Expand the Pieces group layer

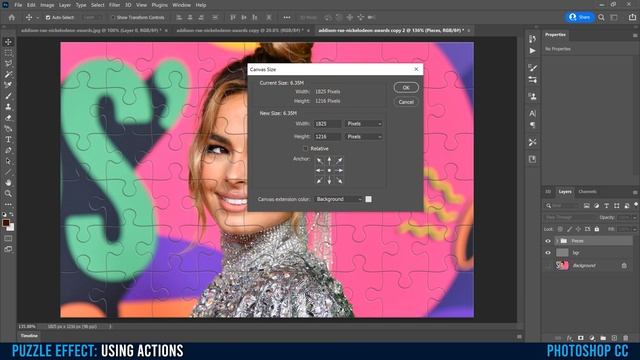(x=557, y=241)
